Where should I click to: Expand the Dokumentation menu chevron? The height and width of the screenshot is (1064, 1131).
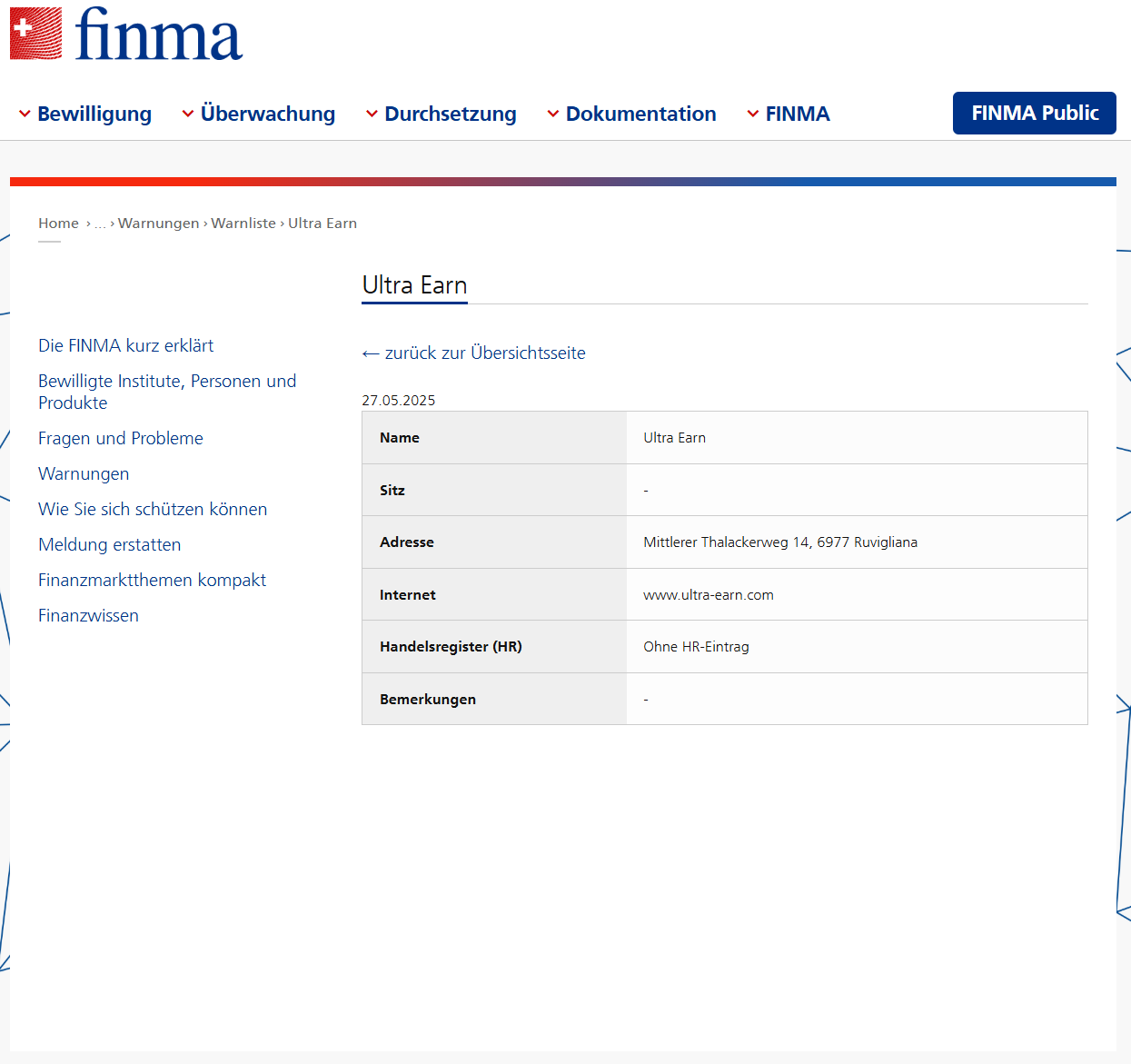[553, 114]
